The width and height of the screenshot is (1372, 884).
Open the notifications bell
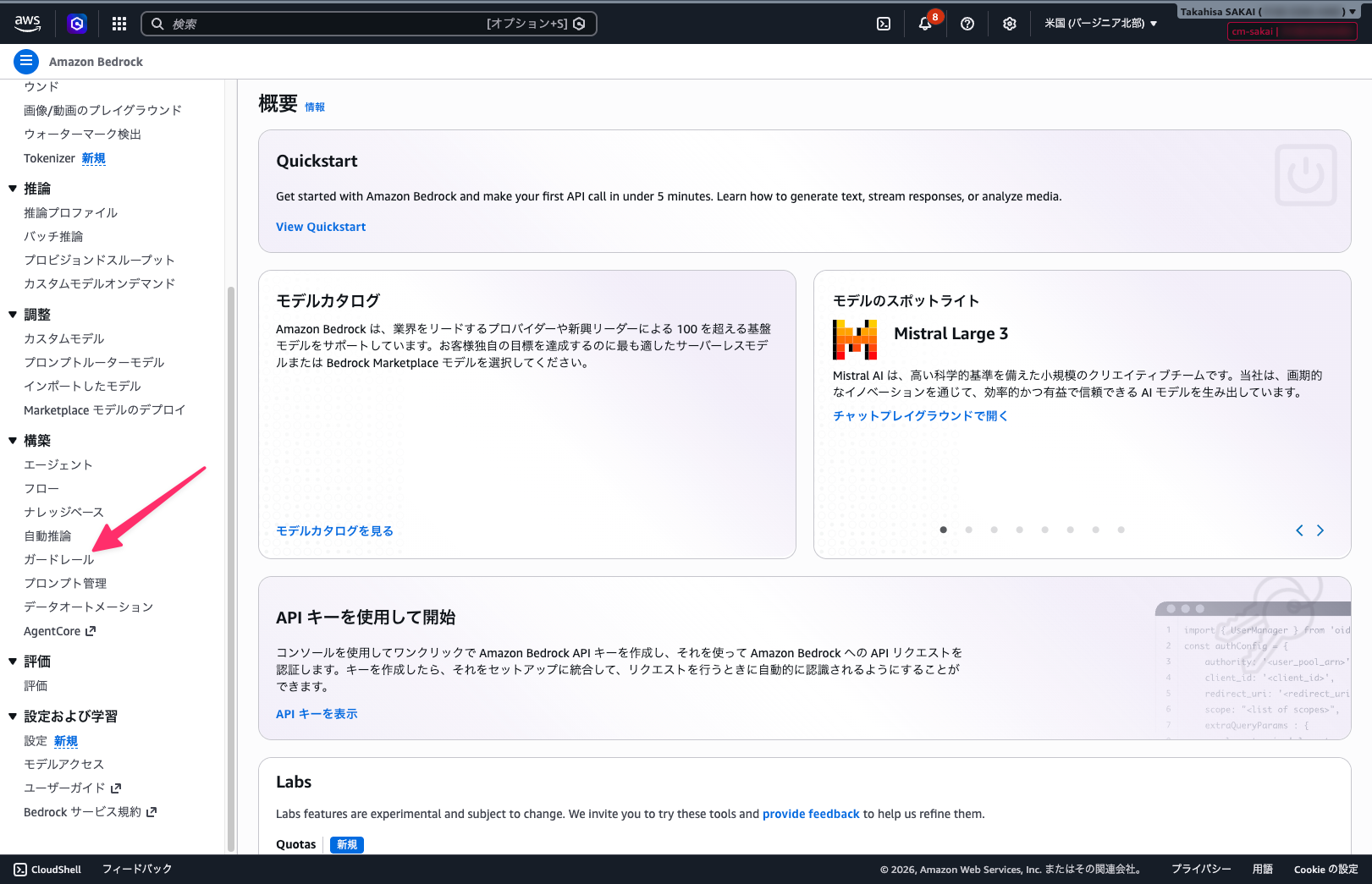[925, 24]
